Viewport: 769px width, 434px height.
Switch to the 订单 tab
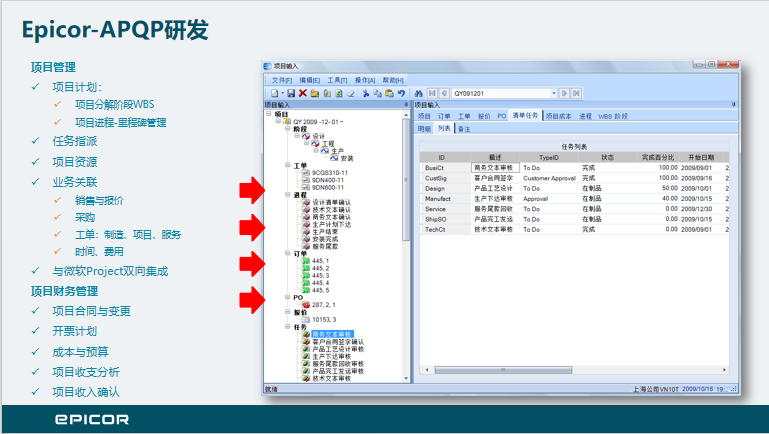coord(444,116)
